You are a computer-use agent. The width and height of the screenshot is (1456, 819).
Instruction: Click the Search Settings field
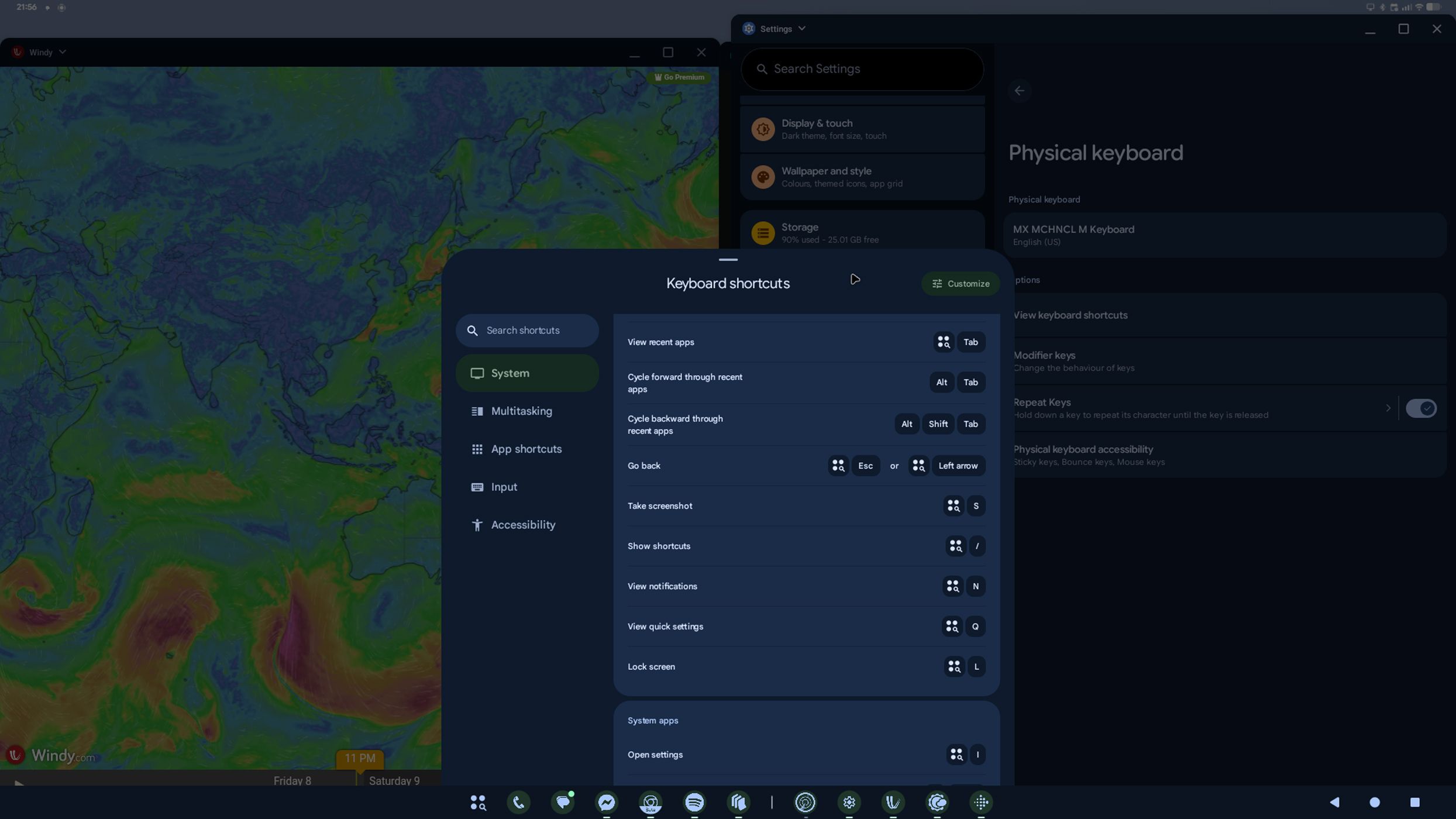point(862,69)
